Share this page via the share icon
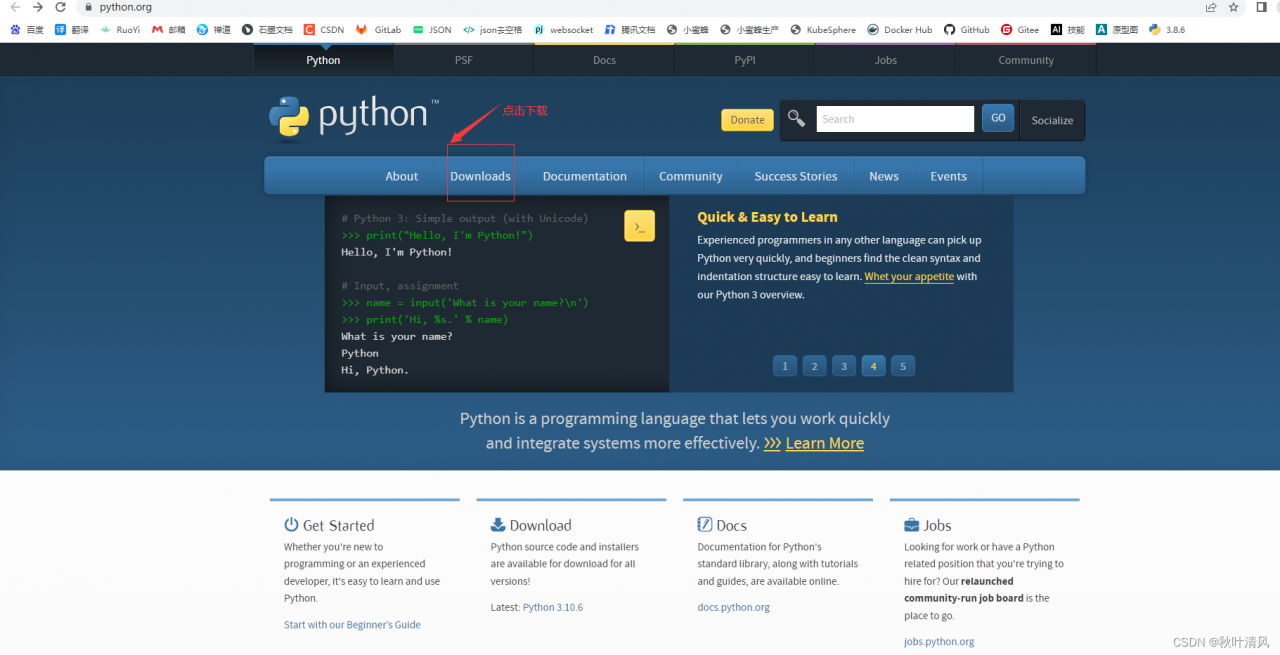Screen dimensions: 1280x655 (1211, 7)
